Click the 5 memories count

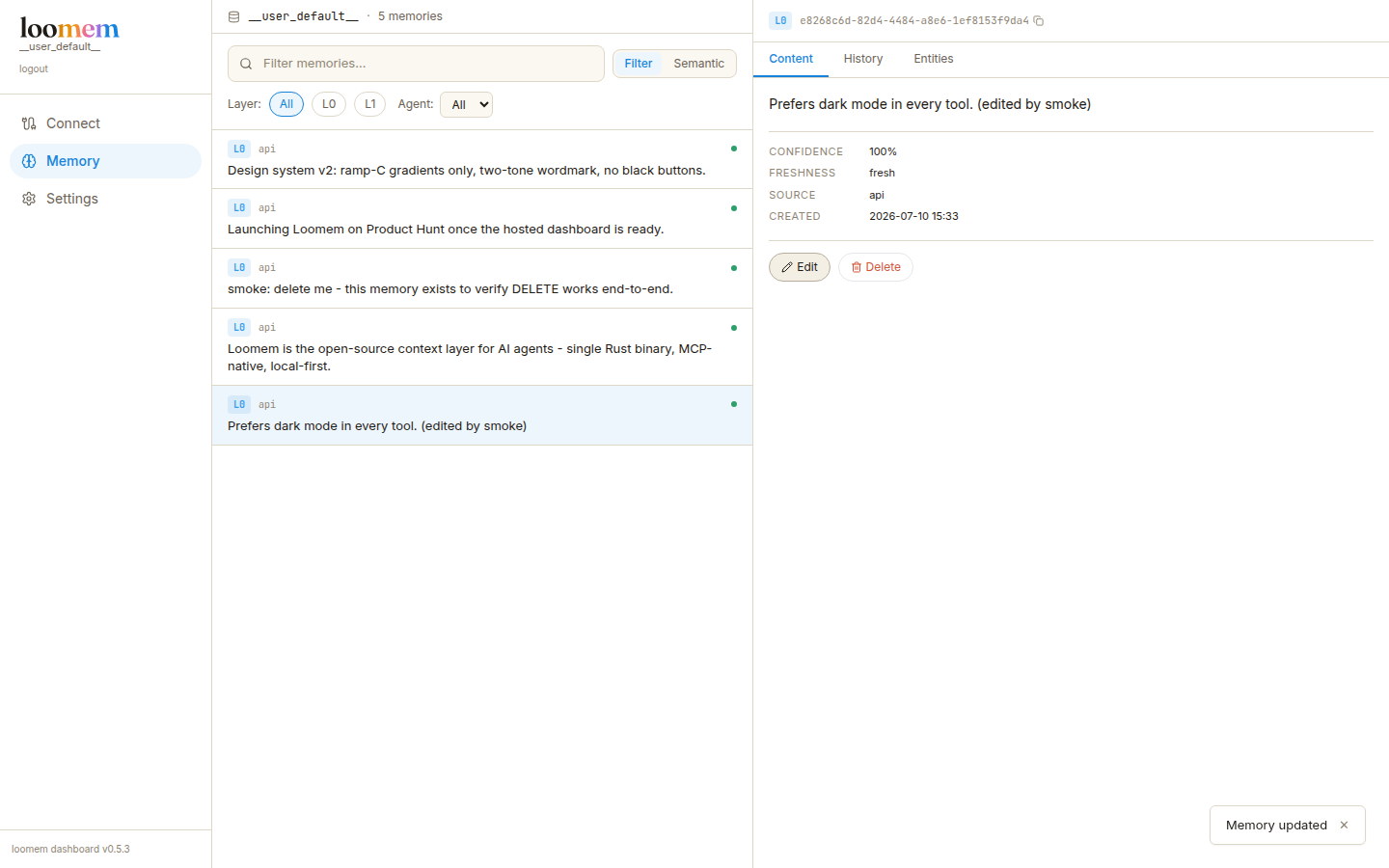coord(410,16)
